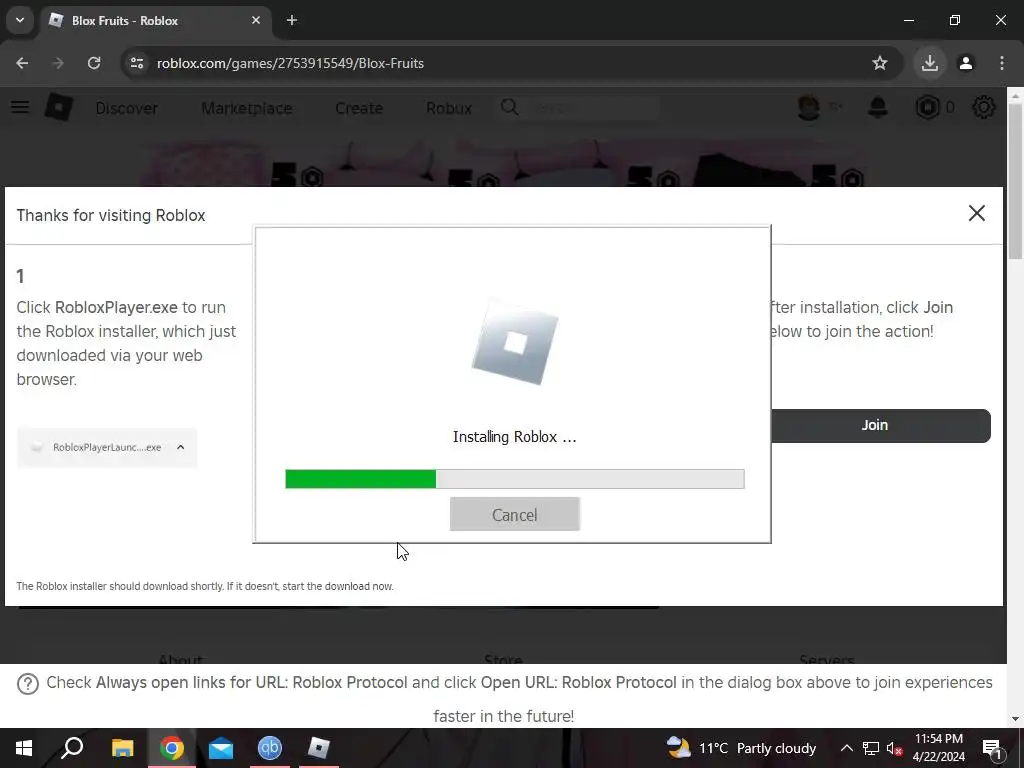
Task: Bookmark this tab with star icon
Action: [x=880, y=63]
